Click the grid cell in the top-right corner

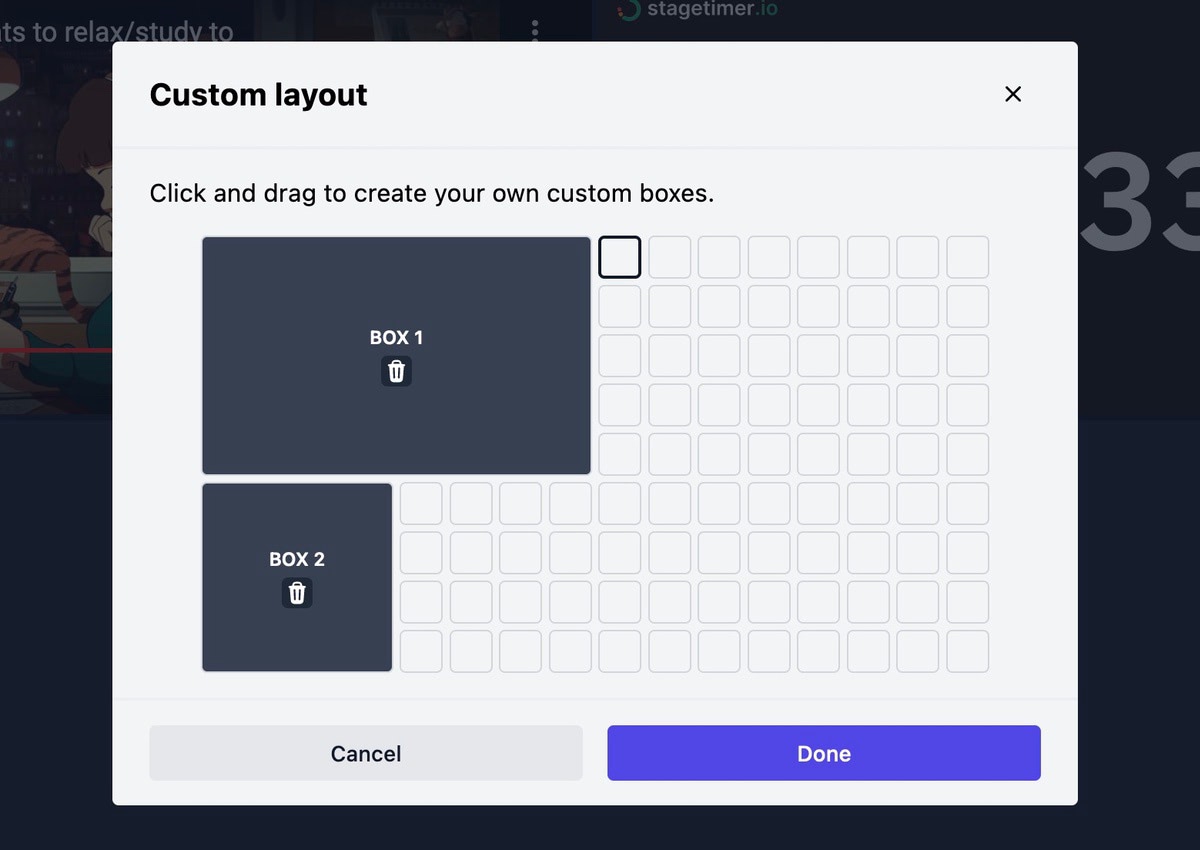[967, 256]
